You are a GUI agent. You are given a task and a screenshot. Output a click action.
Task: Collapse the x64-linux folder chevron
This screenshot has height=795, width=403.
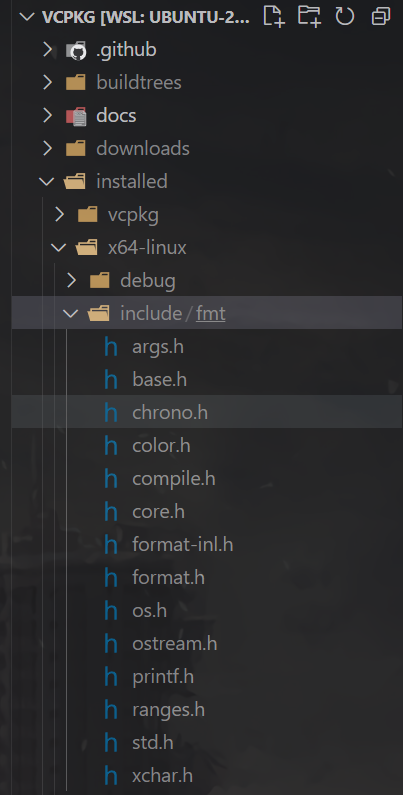click(x=59, y=247)
